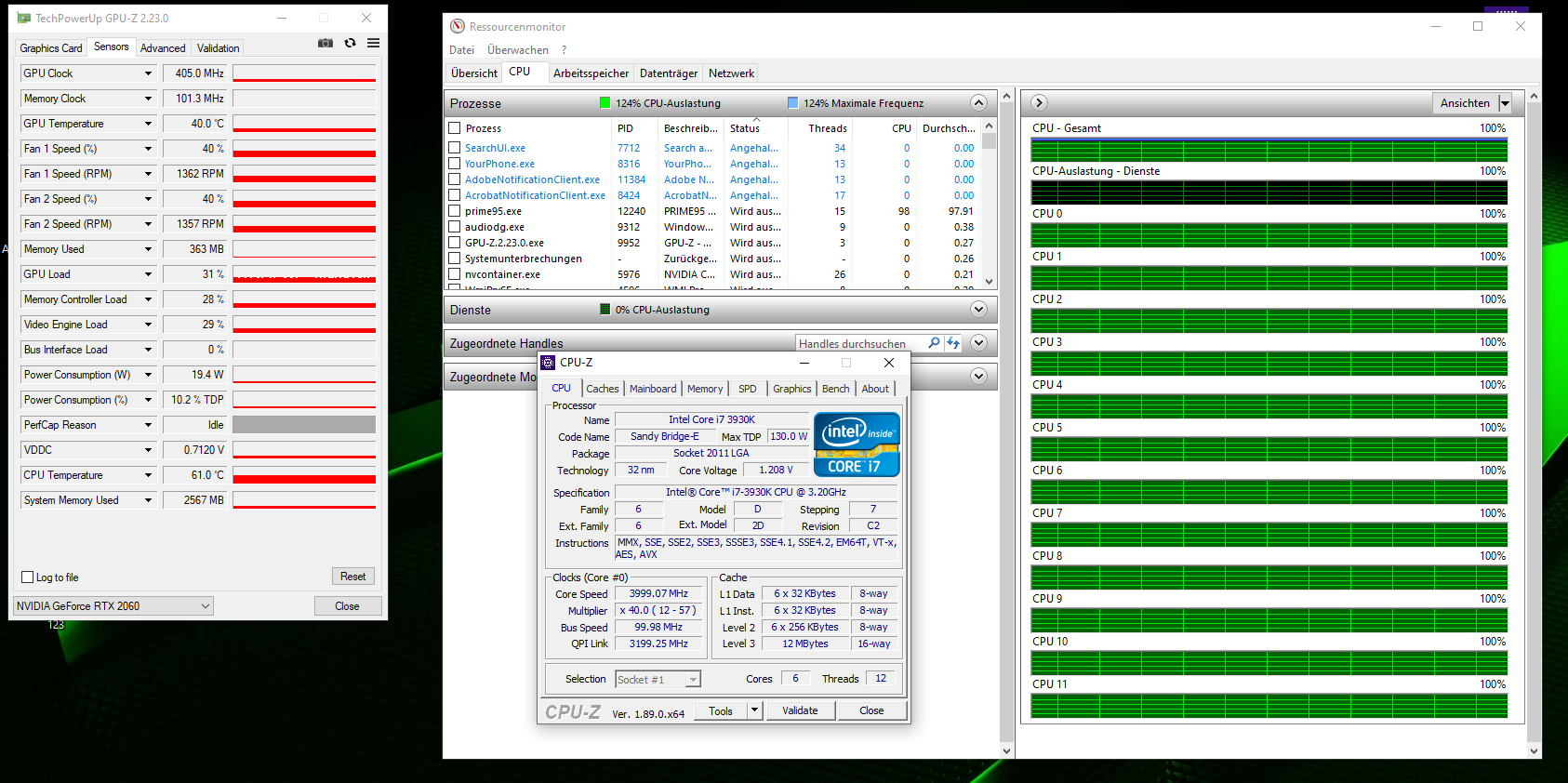Viewport: 1568px width, 783px height.
Task: Click the GPU-Z refresh icon
Action: click(350, 43)
